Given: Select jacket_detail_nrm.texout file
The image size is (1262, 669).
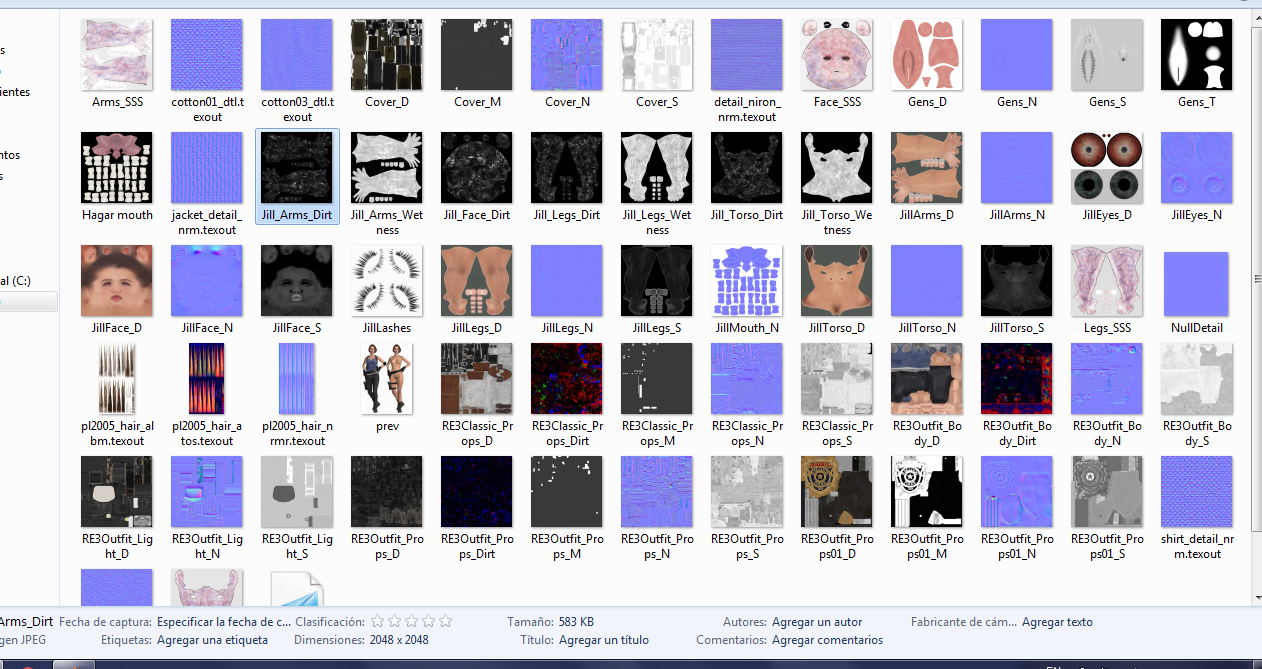Looking at the screenshot, I should click(x=207, y=168).
